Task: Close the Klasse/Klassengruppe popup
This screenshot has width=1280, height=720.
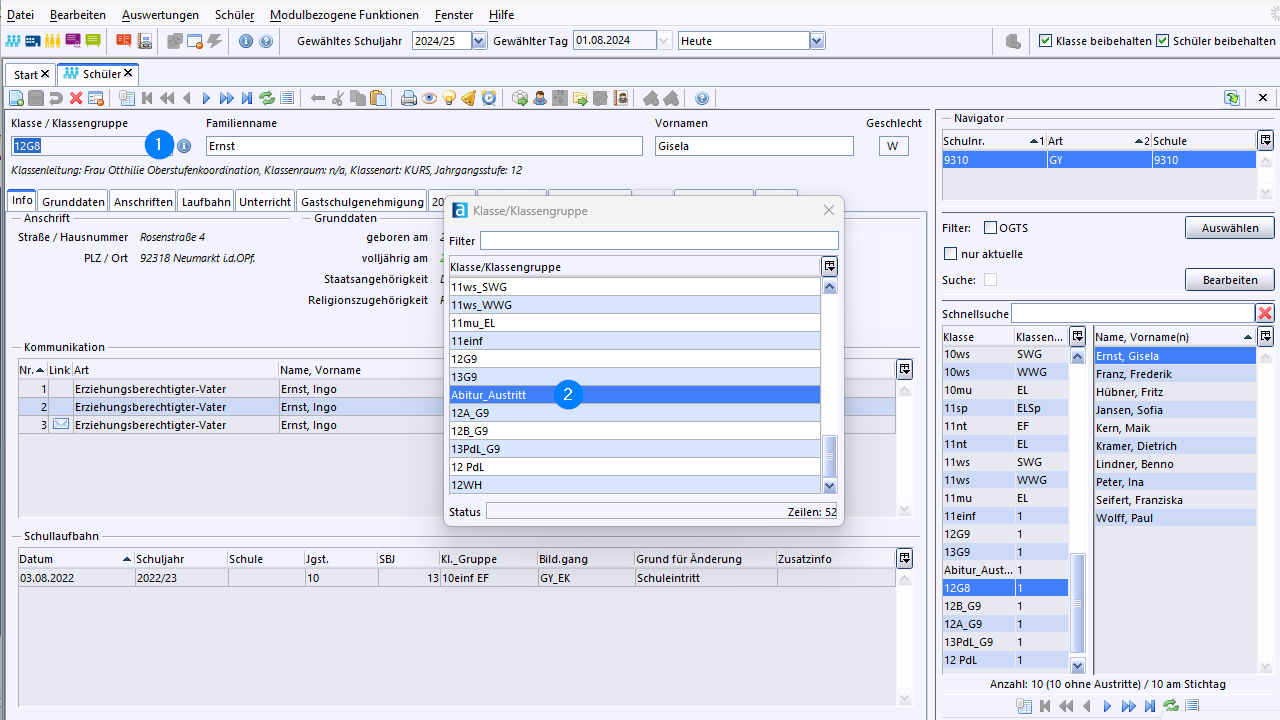Action: pyautogui.click(x=828, y=210)
